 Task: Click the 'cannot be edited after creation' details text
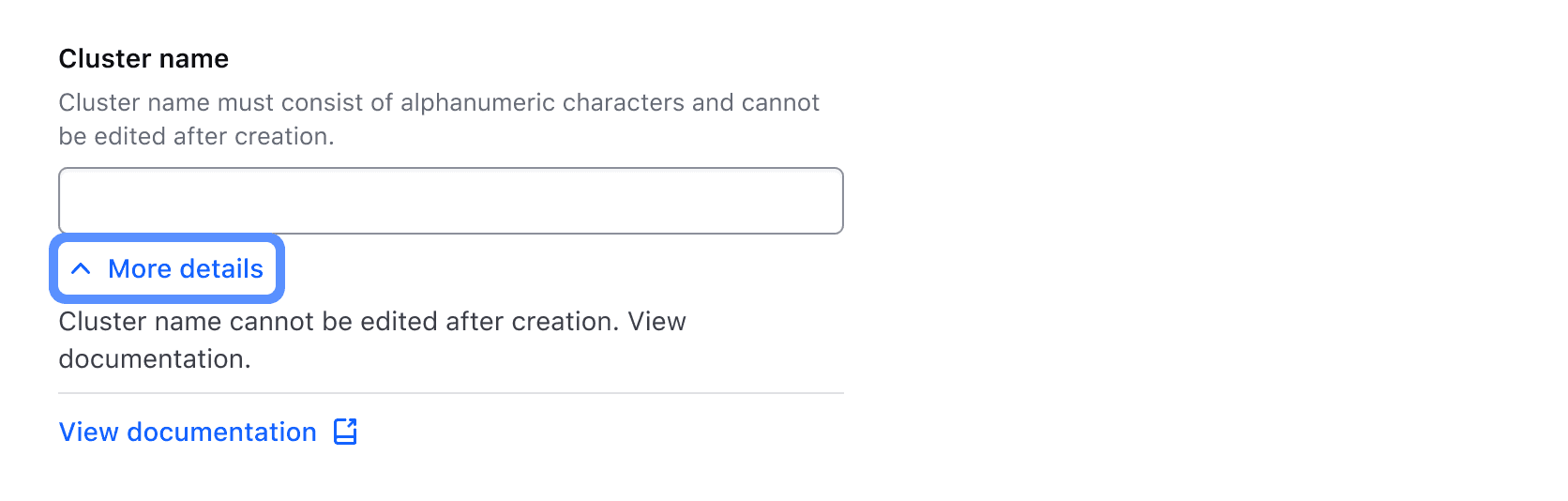[338, 322]
